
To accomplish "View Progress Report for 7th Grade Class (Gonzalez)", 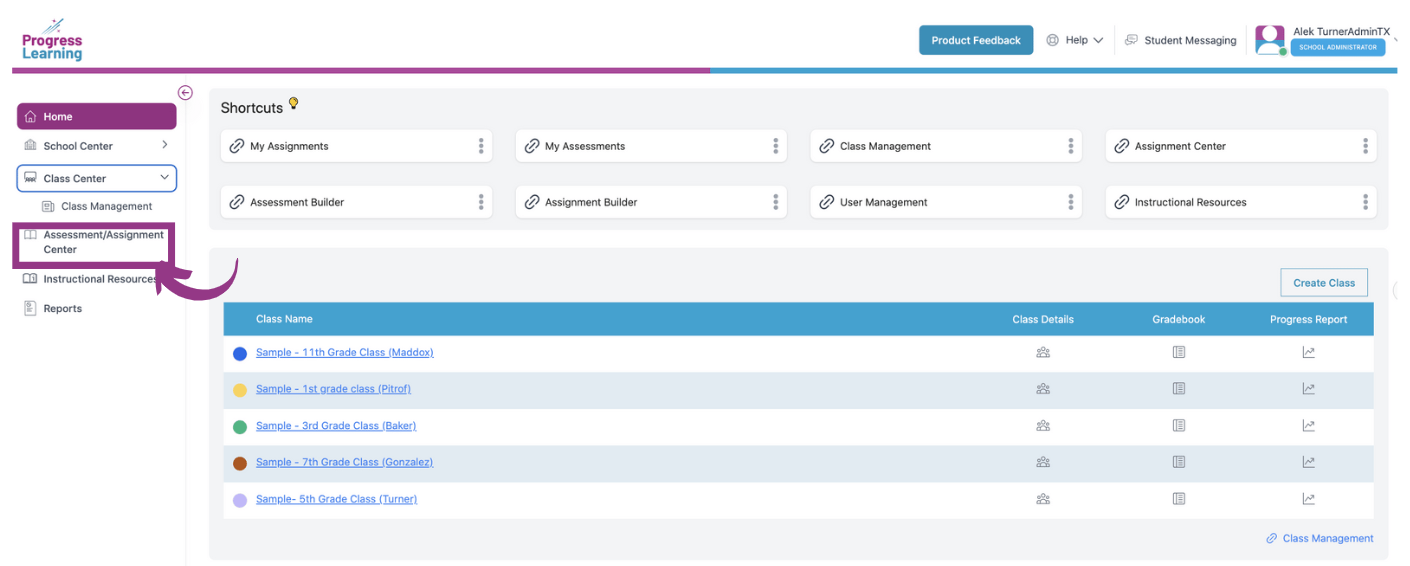I will click(x=1308, y=462).
